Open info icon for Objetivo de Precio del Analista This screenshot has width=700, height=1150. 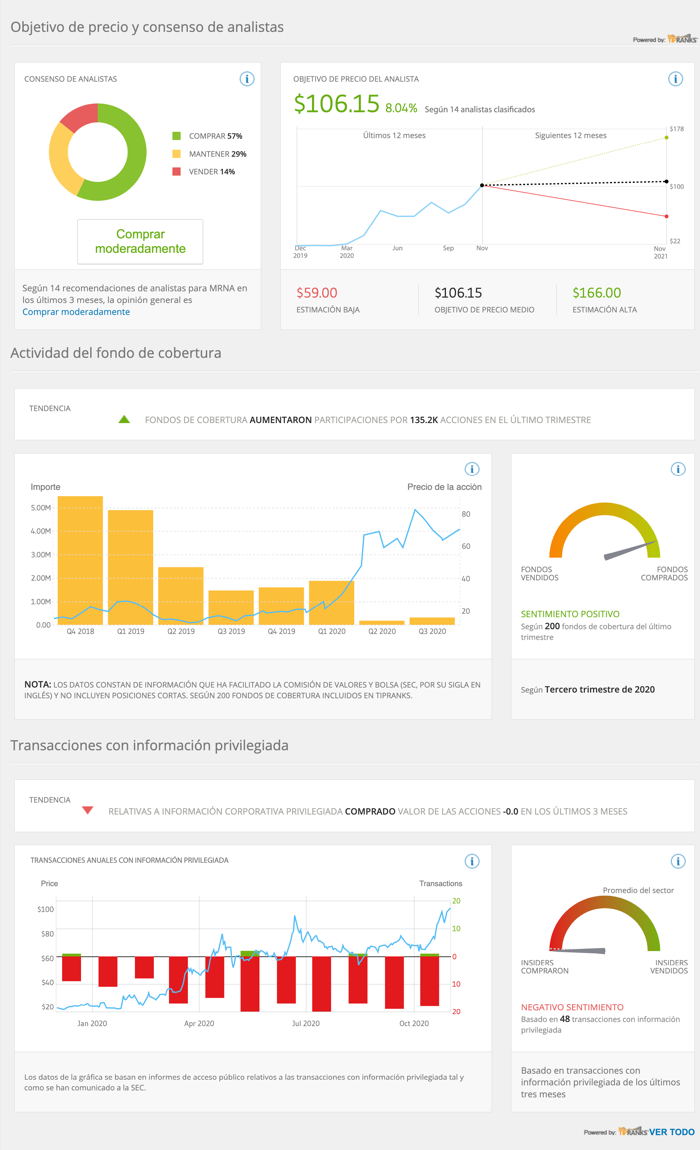676,79
